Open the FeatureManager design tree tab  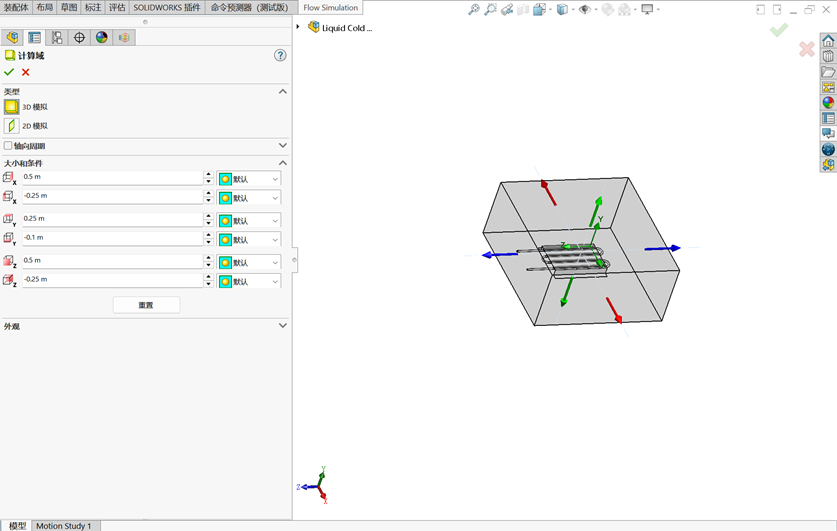click(12, 37)
